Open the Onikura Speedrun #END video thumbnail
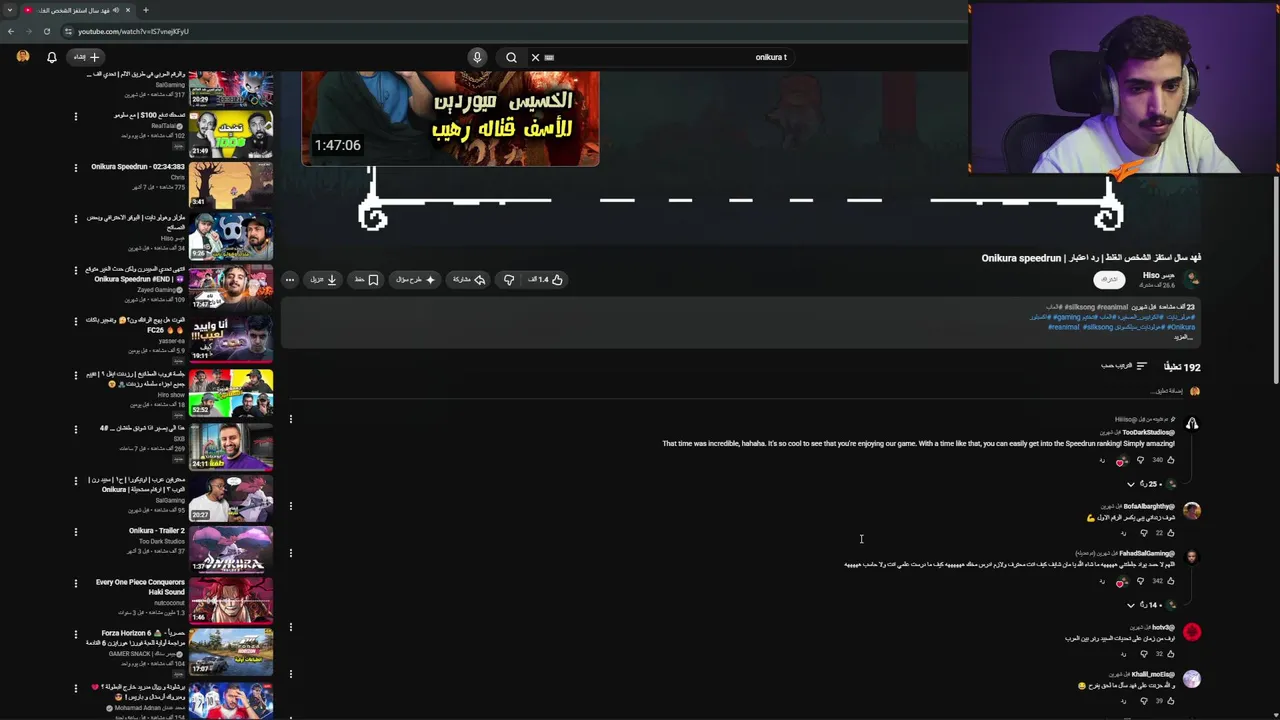This screenshot has width=1280, height=720. point(231,287)
